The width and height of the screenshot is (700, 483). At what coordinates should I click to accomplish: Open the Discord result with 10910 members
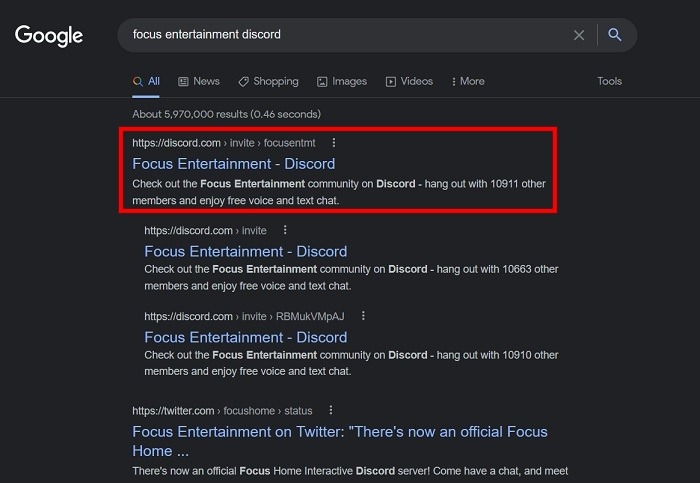(x=246, y=337)
